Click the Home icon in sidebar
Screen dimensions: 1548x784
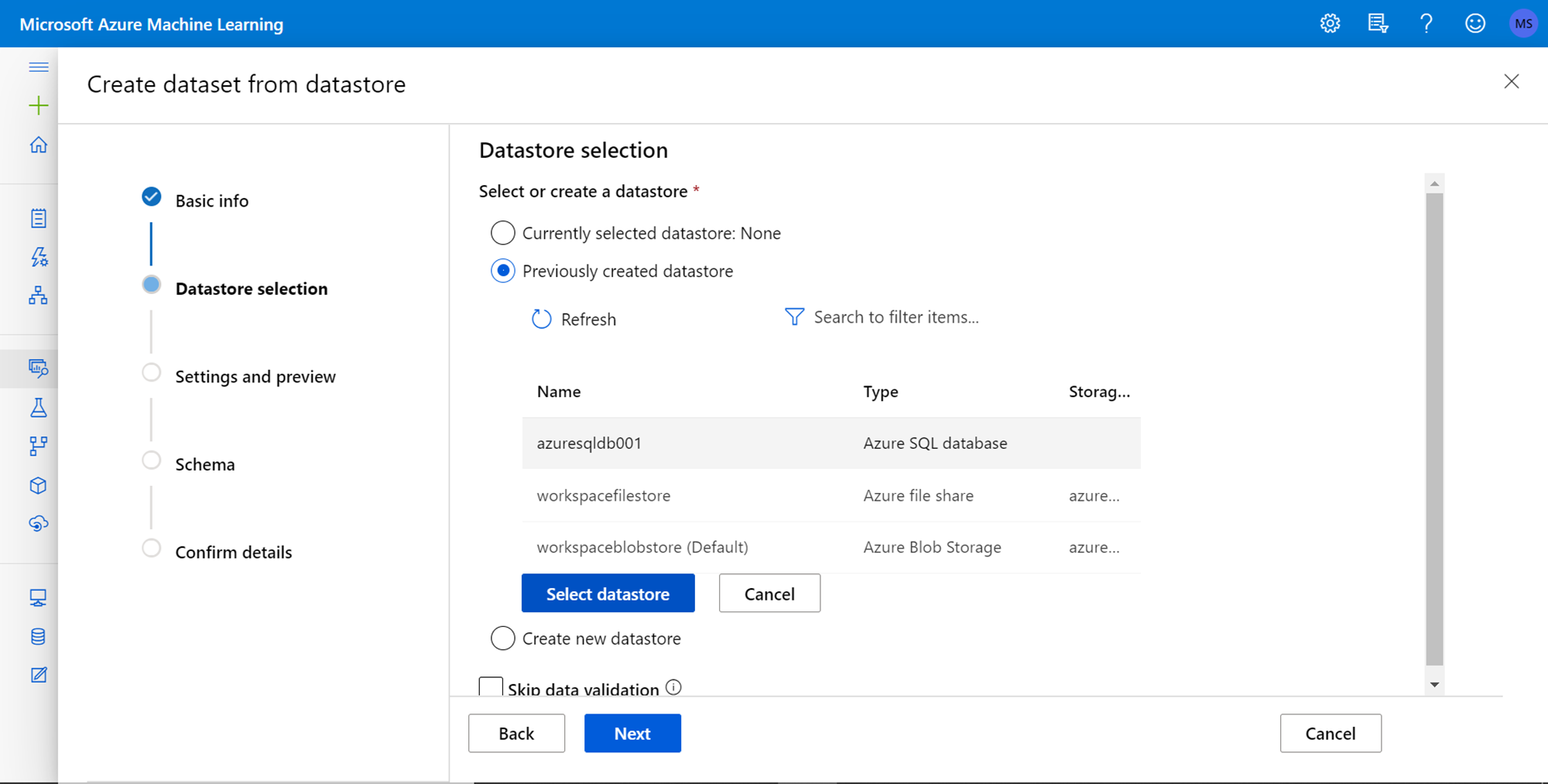38,145
